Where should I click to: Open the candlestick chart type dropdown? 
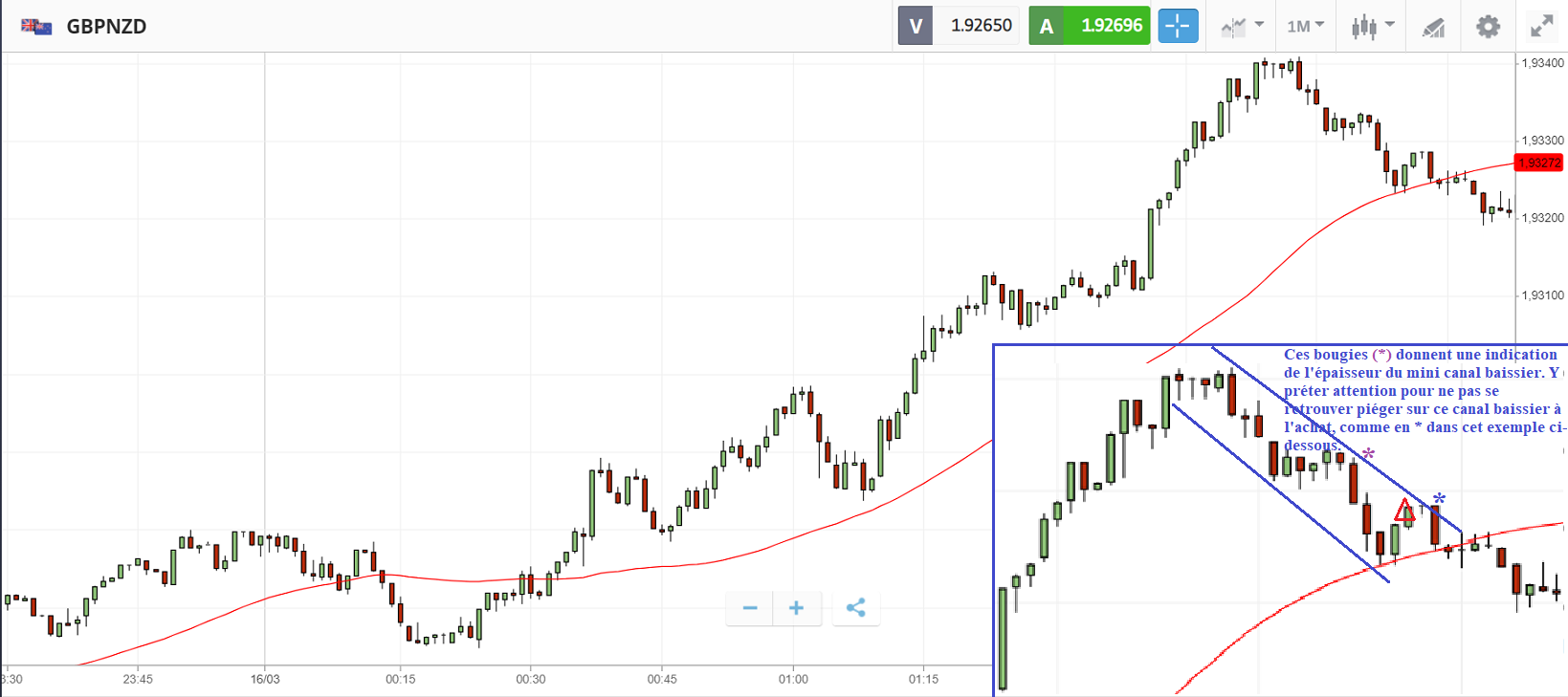1372,26
